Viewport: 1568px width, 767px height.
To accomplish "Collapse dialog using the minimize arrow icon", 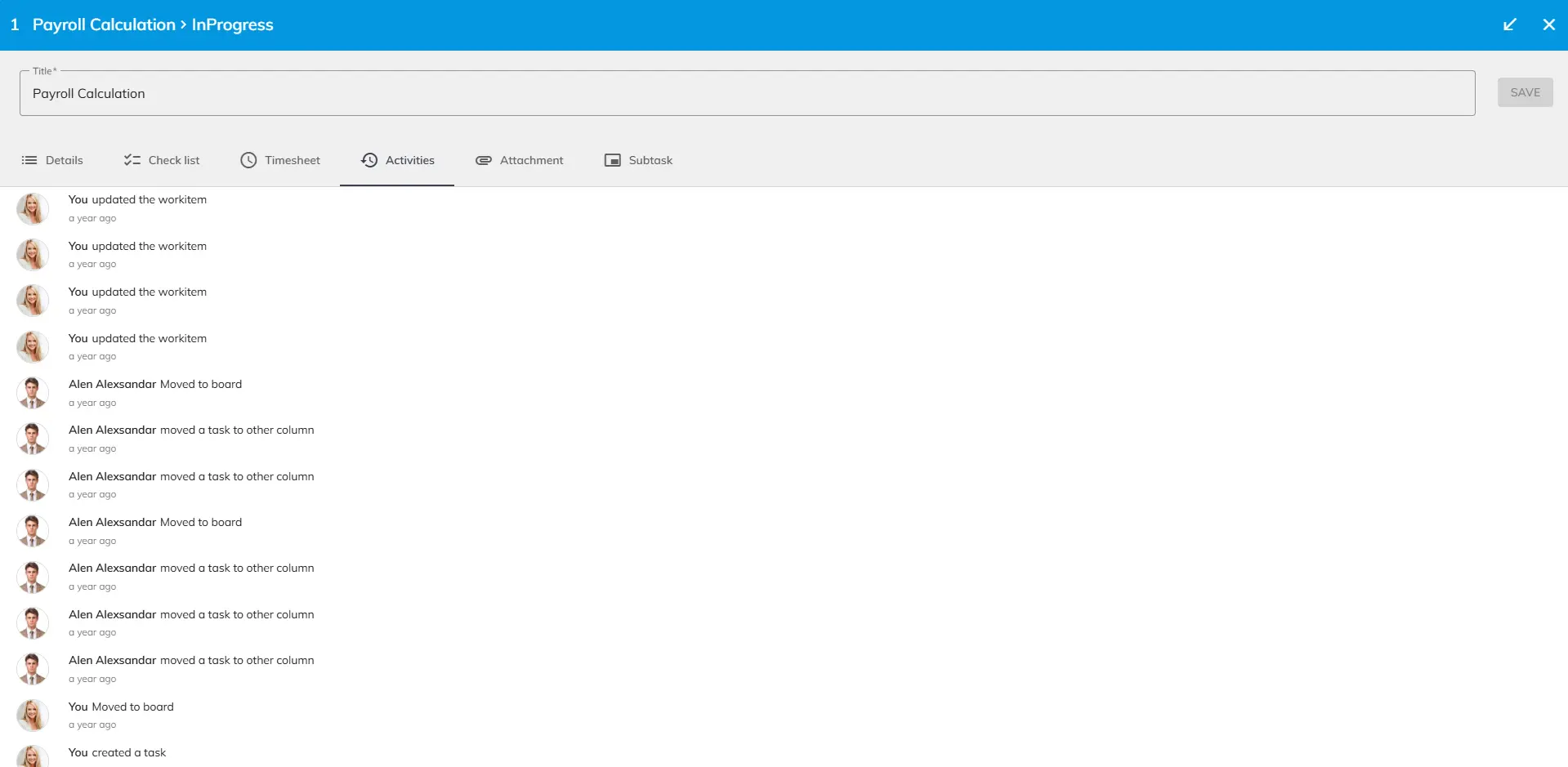I will click(1510, 25).
